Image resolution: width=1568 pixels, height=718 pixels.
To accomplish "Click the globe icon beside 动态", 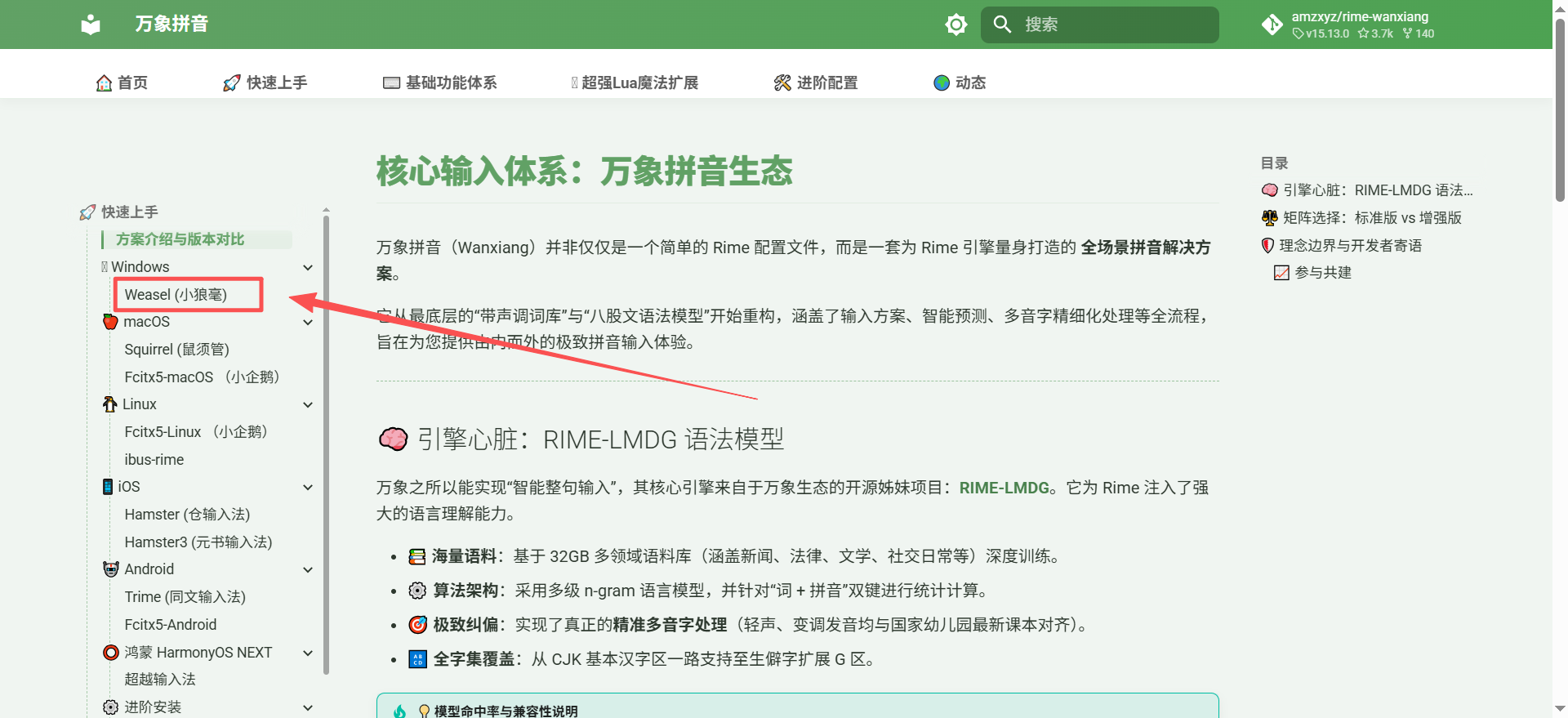I will click(942, 83).
